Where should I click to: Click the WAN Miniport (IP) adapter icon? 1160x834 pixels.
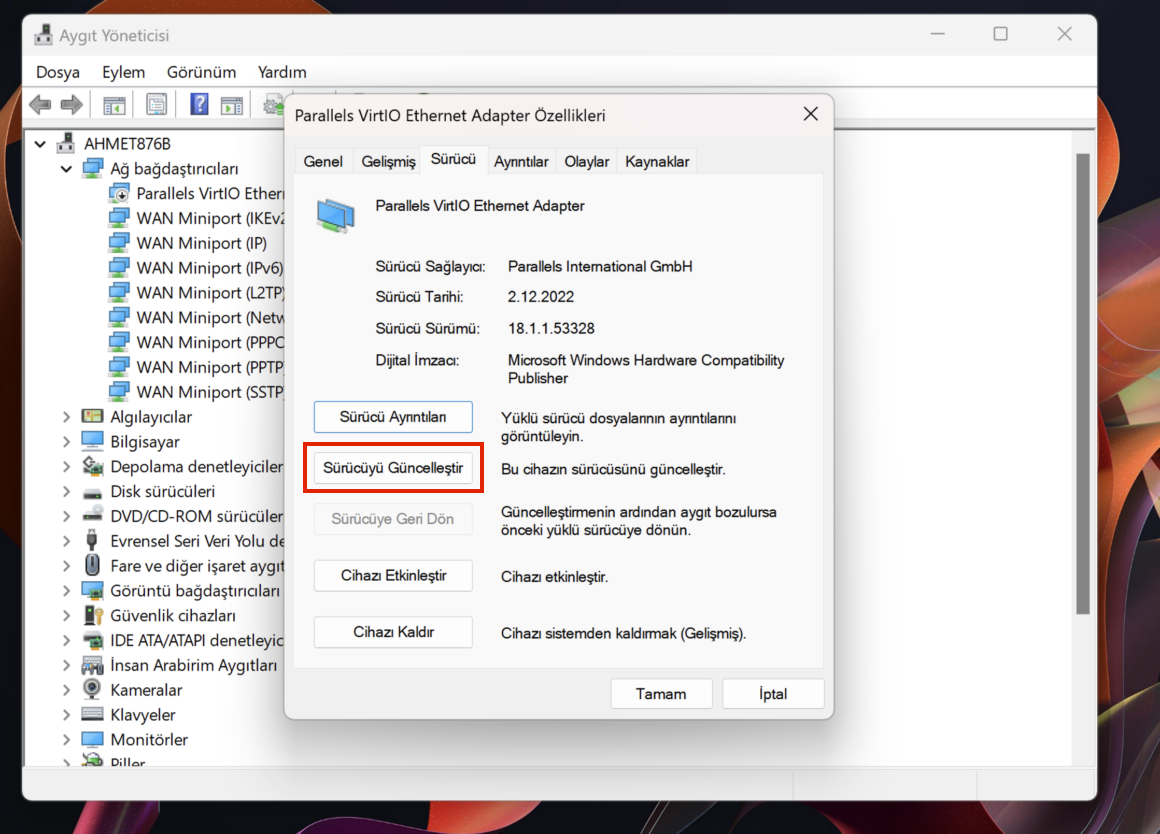[119, 243]
